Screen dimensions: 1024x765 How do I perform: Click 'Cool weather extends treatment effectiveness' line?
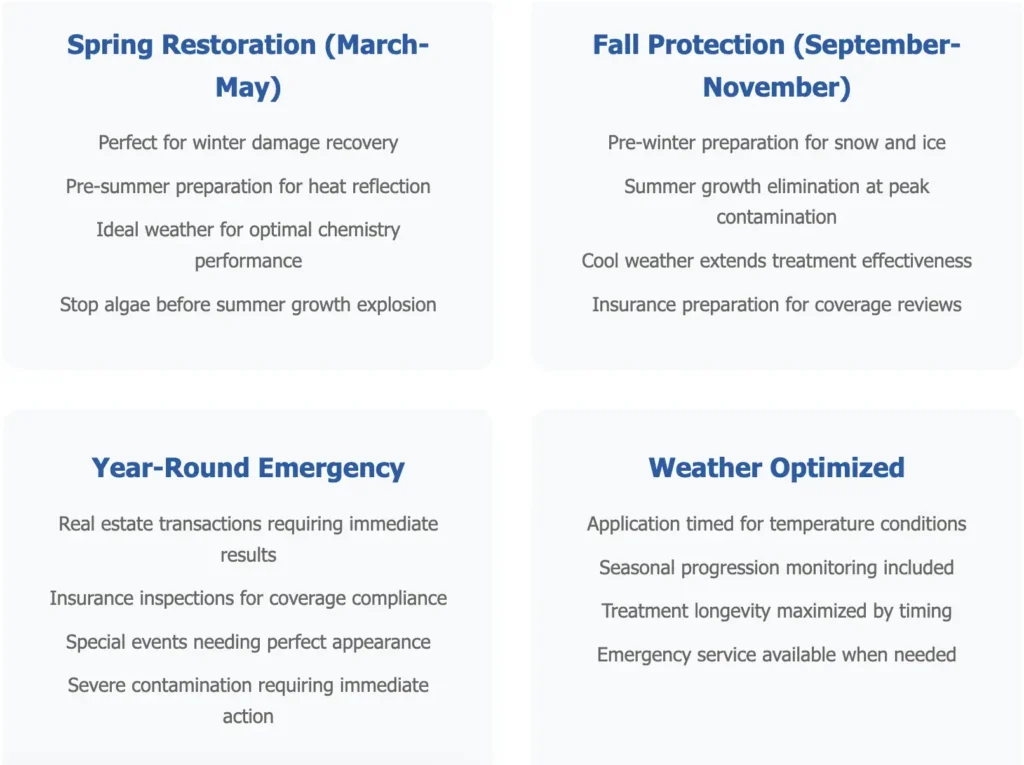(776, 261)
